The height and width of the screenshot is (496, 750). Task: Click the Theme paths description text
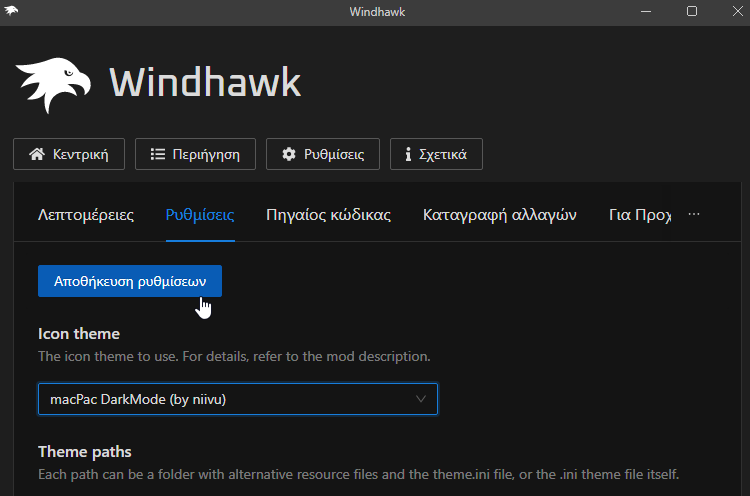point(358,474)
